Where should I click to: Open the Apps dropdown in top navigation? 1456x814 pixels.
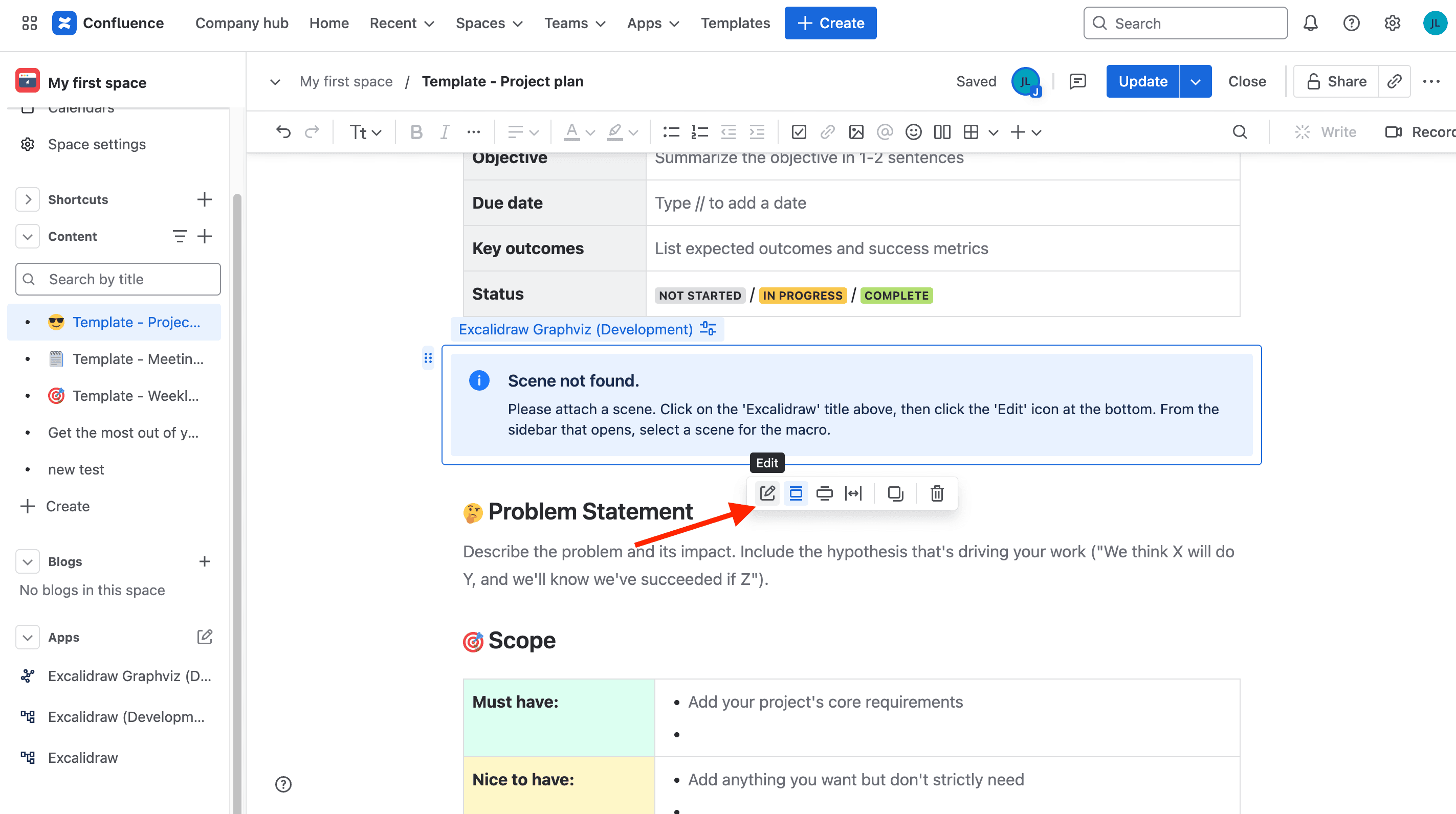[653, 23]
